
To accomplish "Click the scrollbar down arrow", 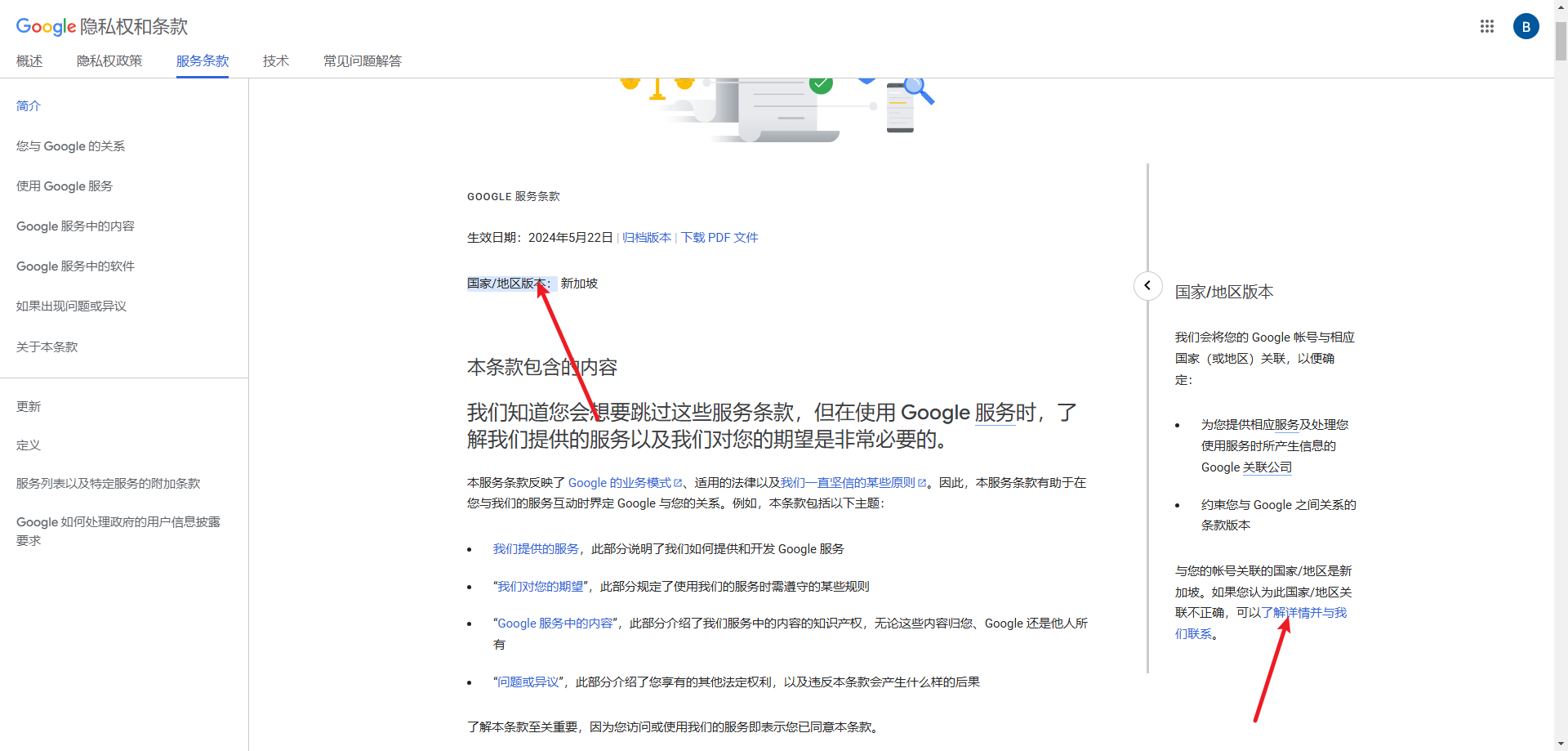I will (x=1561, y=743).
